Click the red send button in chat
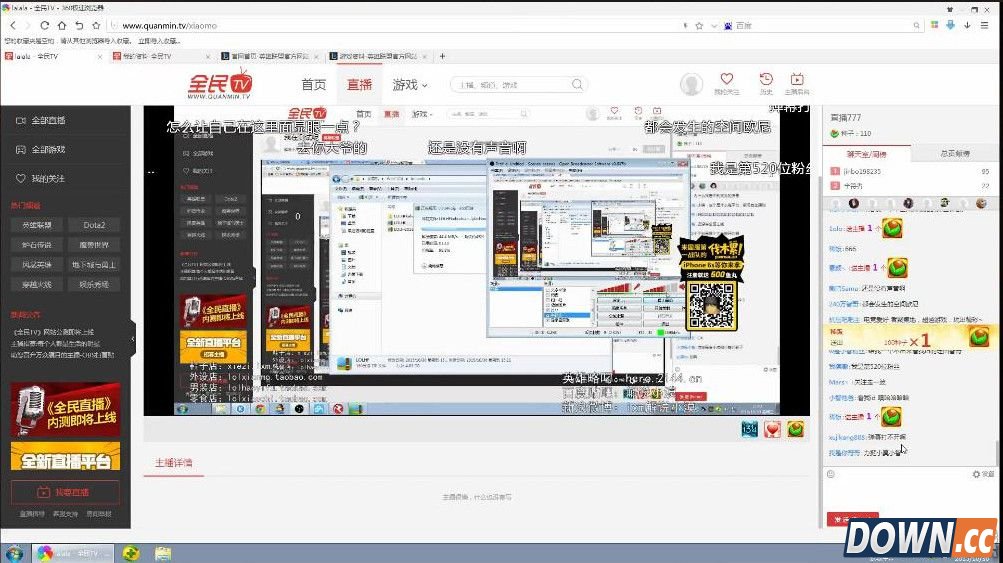The height and width of the screenshot is (563, 1003). (851, 518)
